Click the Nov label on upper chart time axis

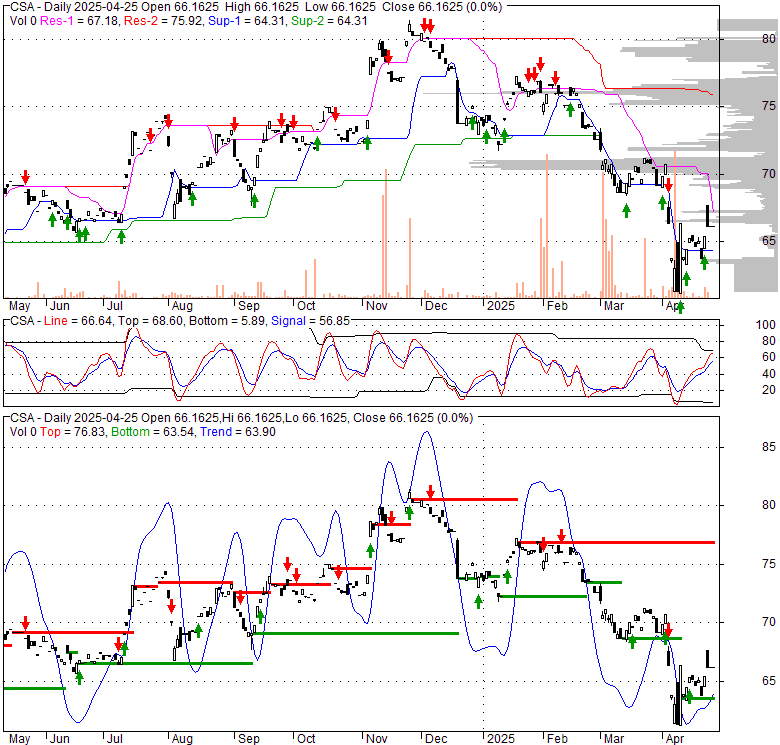click(x=376, y=306)
